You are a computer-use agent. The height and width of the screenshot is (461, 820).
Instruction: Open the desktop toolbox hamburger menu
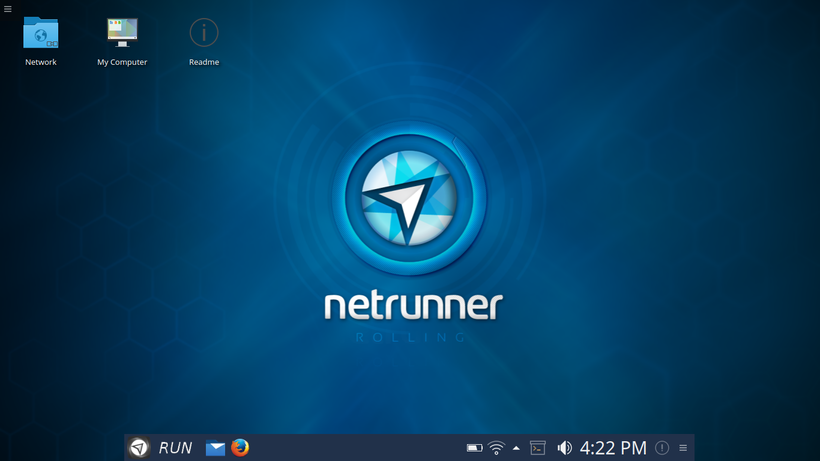click(x=8, y=9)
